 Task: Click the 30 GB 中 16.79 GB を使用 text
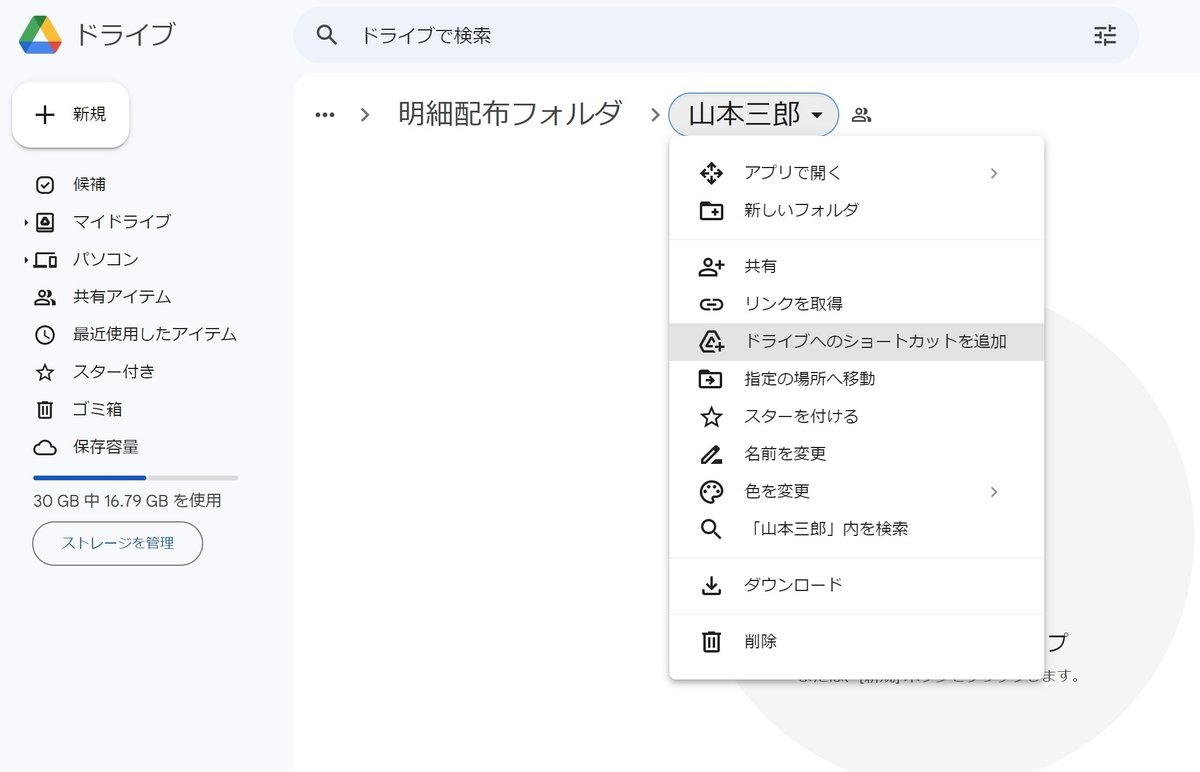(127, 501)
